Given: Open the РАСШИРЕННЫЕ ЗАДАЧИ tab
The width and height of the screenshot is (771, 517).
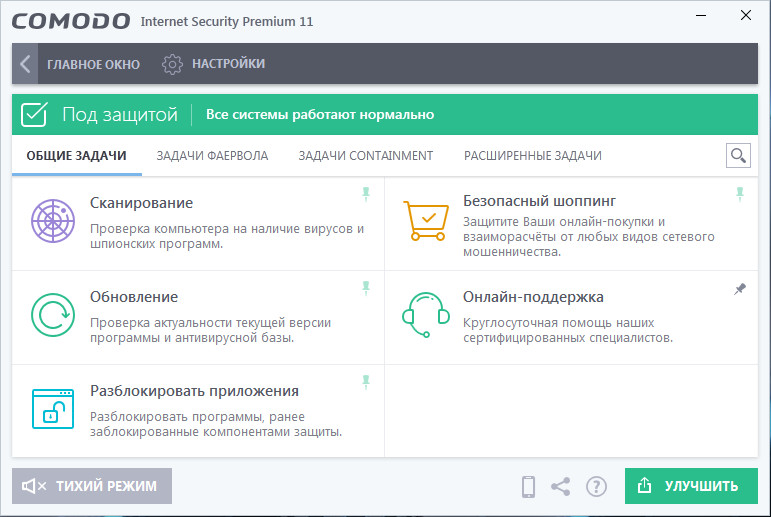Looking at the screenshot, I should pyautogui.click(x=533, y=156).
